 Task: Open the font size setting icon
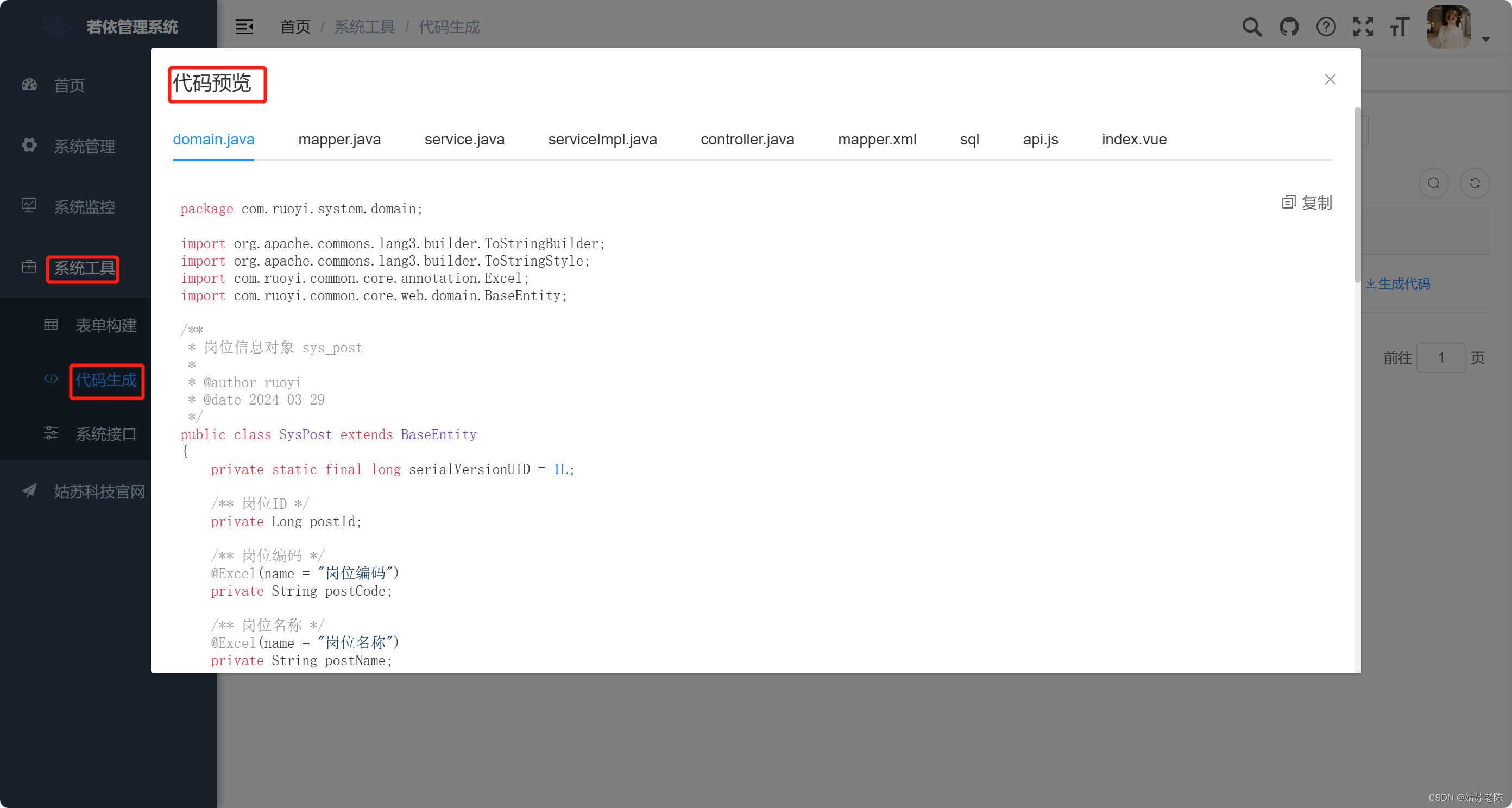coord(1400,27)
